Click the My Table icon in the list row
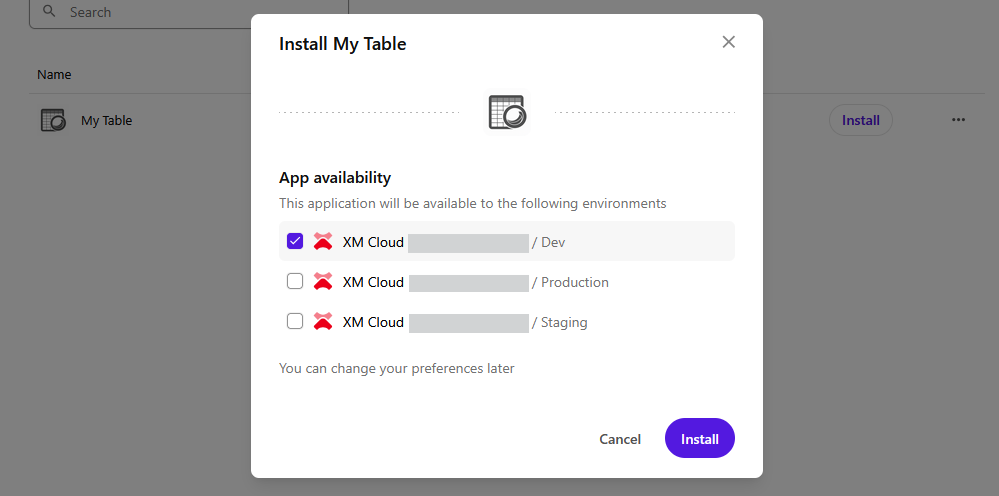Image resolution: width=999 pixels, height=496 pixels. 53,121
